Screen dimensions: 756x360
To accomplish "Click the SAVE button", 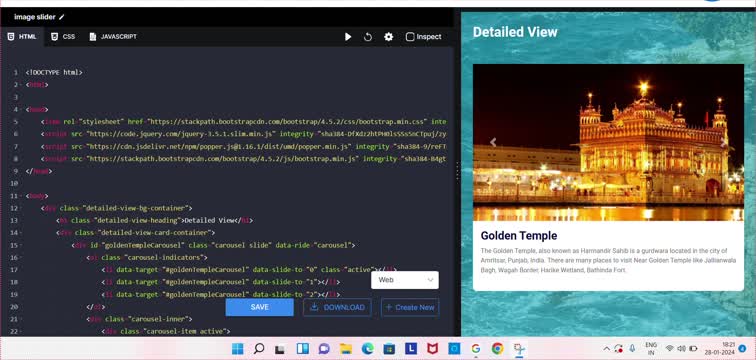I will [259, 307].
